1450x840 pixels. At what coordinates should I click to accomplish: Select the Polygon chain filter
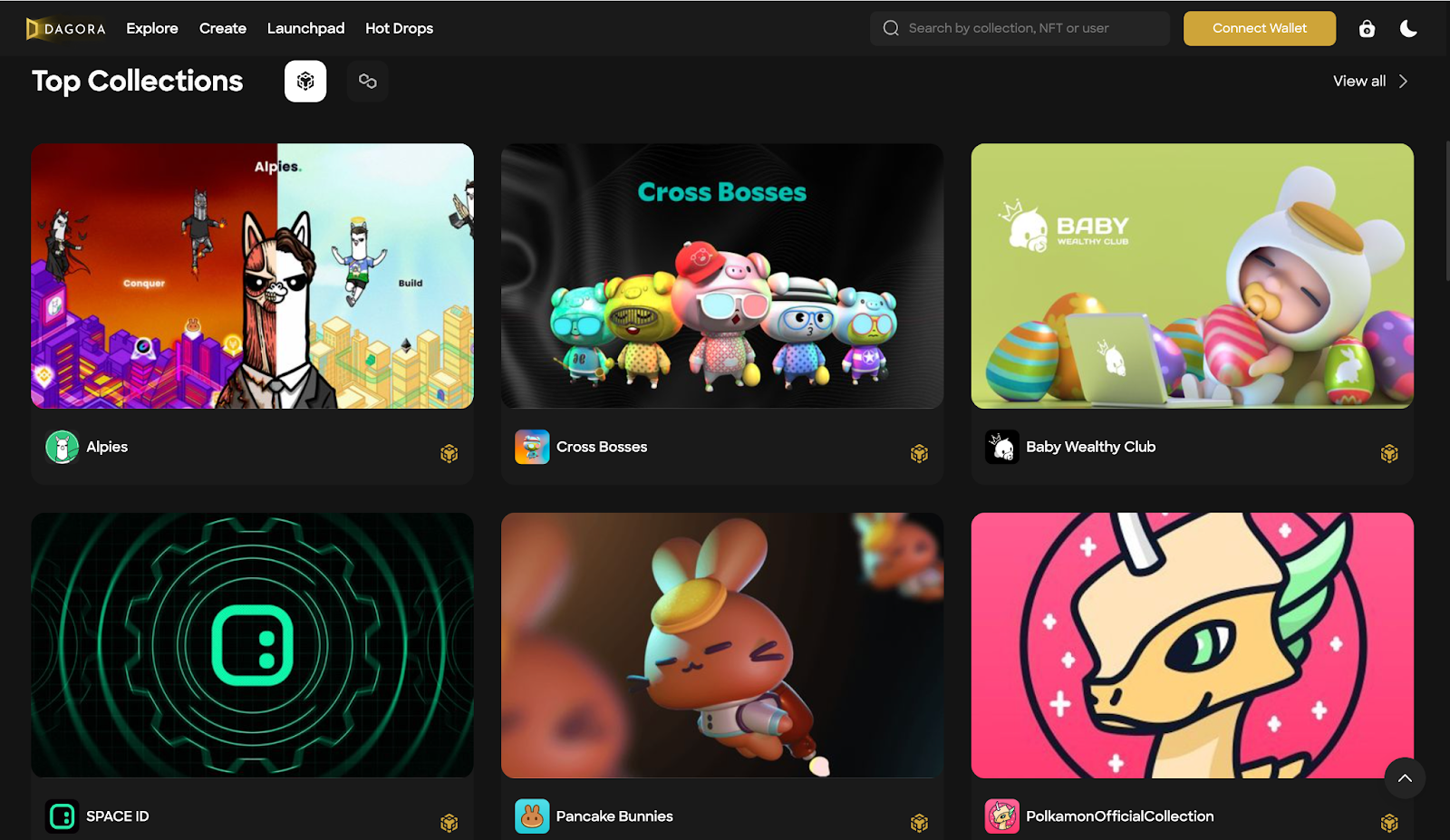(367, 82)
